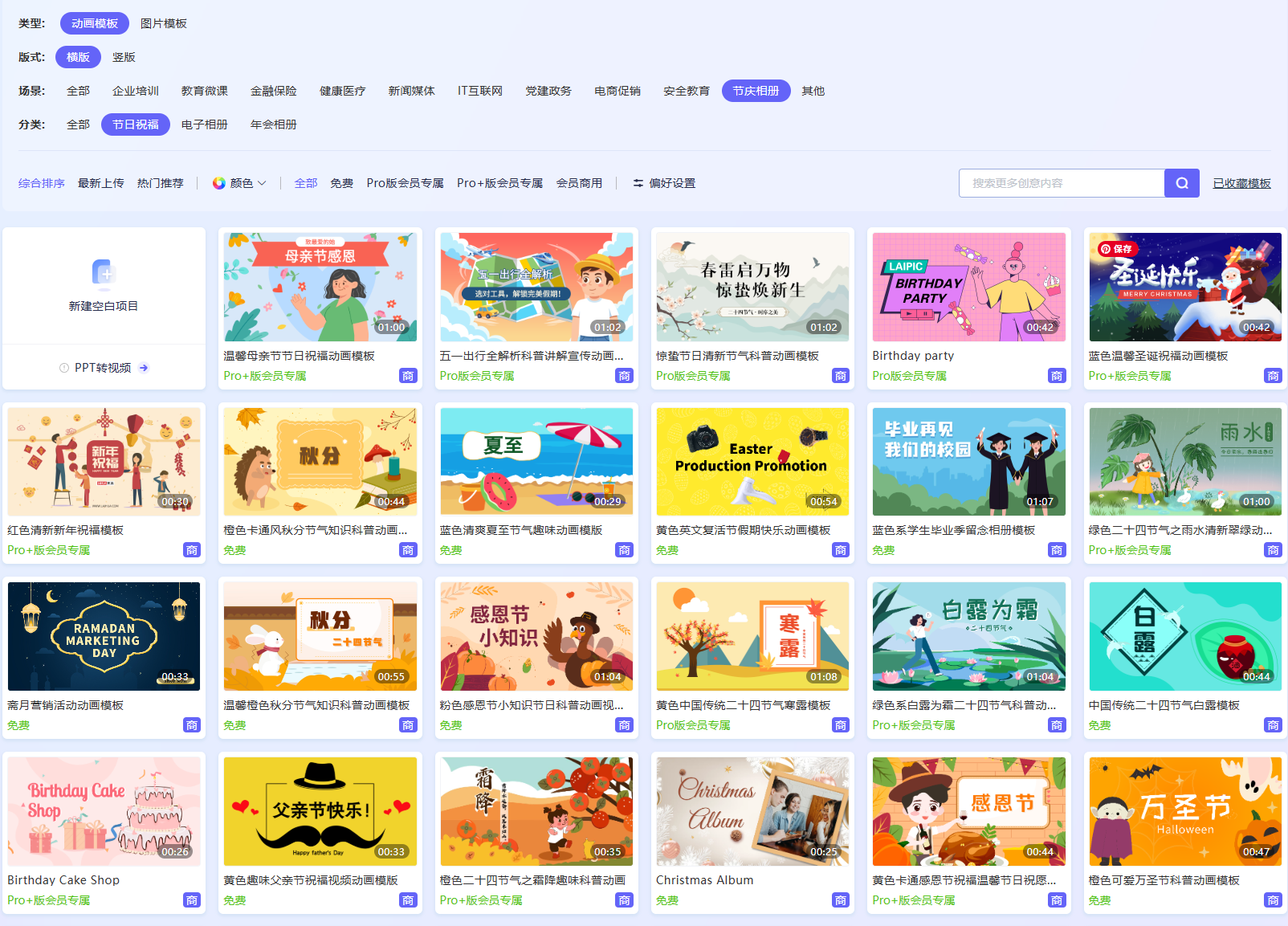The height and width of the screenshot is (926, 1288).
Task: Open the 已收藏模板 link
Action: pos(1241,183)
